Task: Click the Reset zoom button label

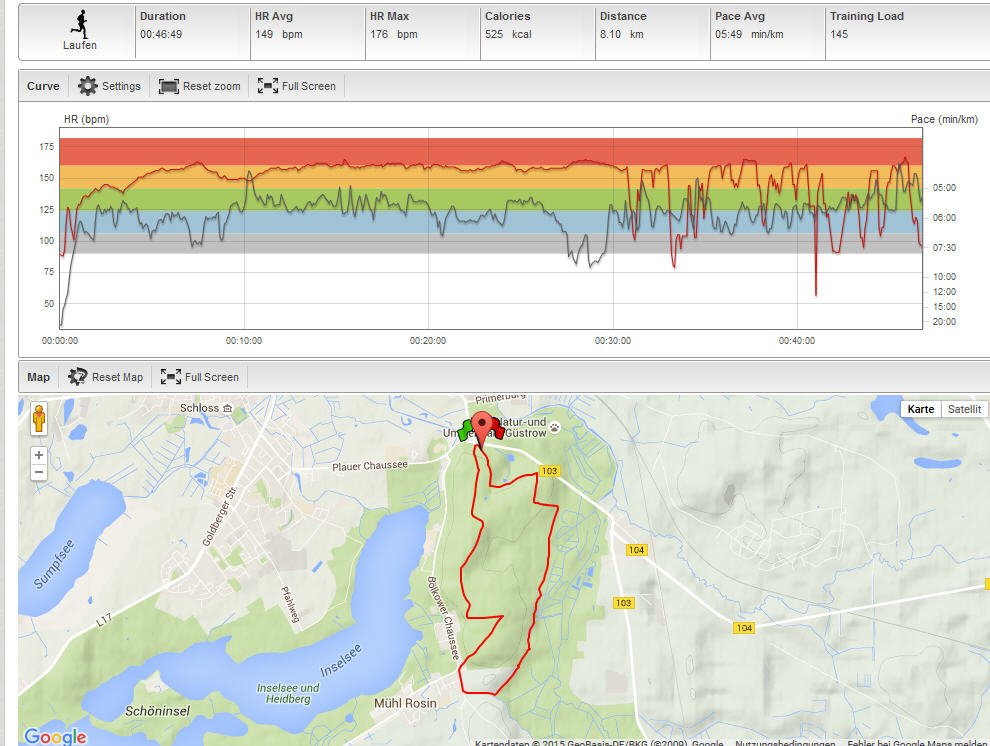Action: [212, 86]
